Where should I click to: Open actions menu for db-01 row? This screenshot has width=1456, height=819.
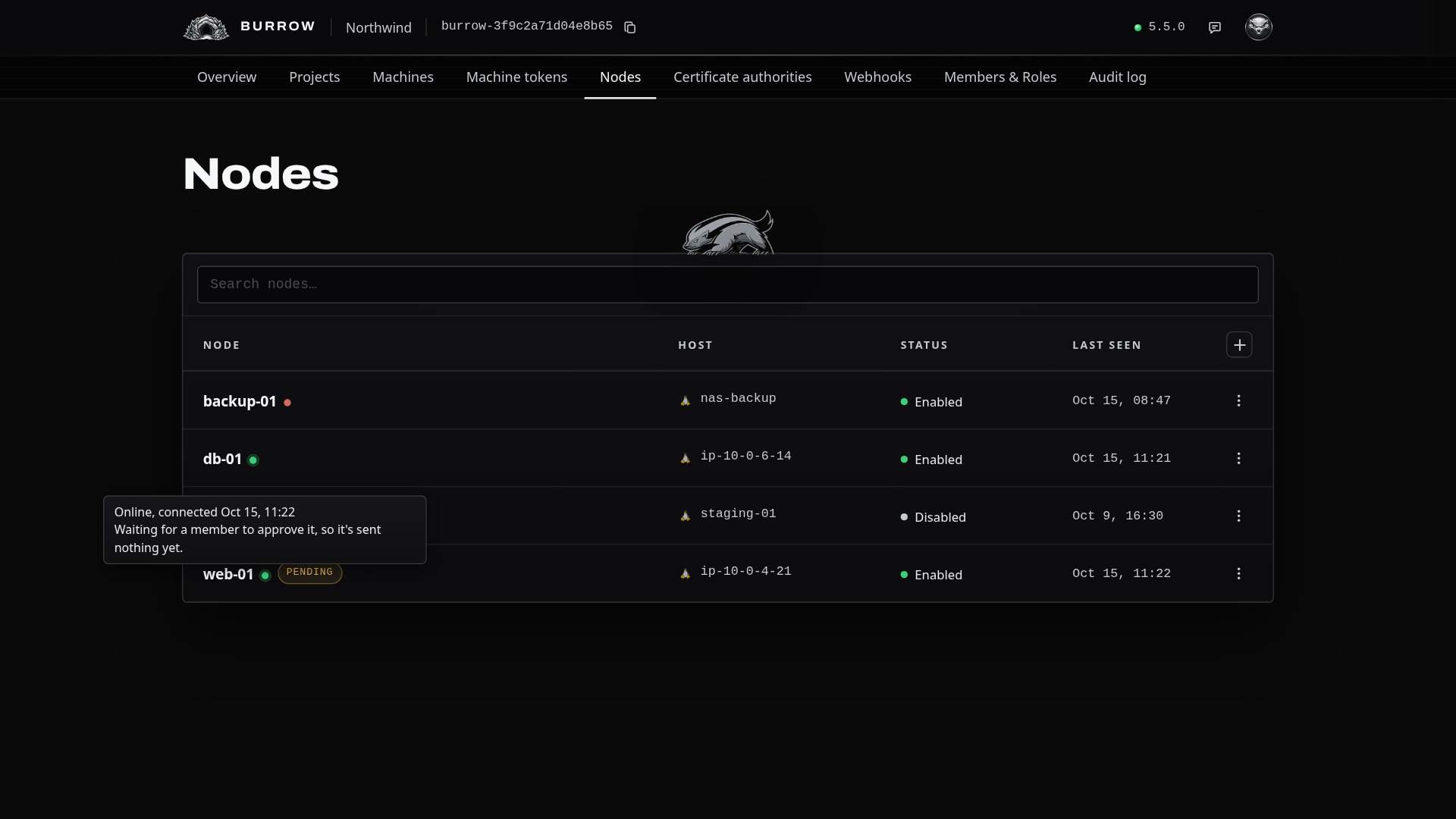point(1239,458)
